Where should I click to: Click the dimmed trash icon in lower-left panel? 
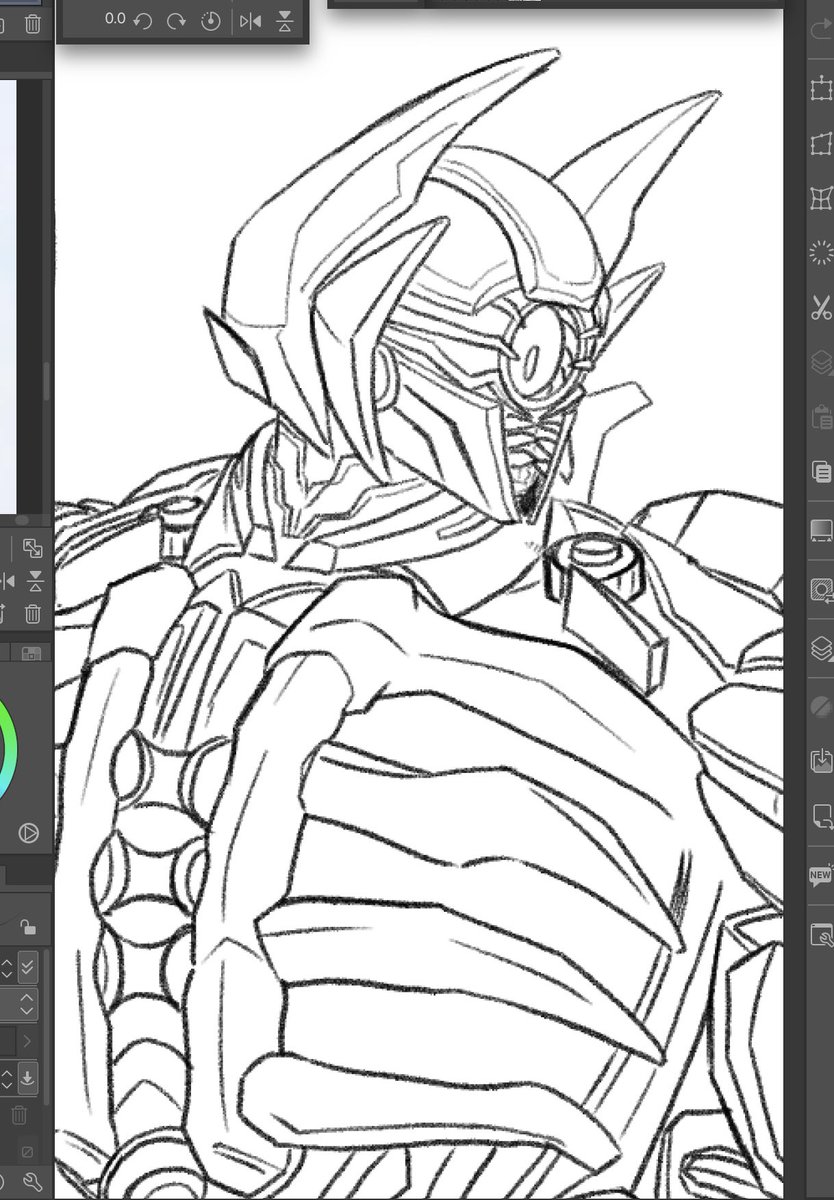click(x=19, y=1115)
